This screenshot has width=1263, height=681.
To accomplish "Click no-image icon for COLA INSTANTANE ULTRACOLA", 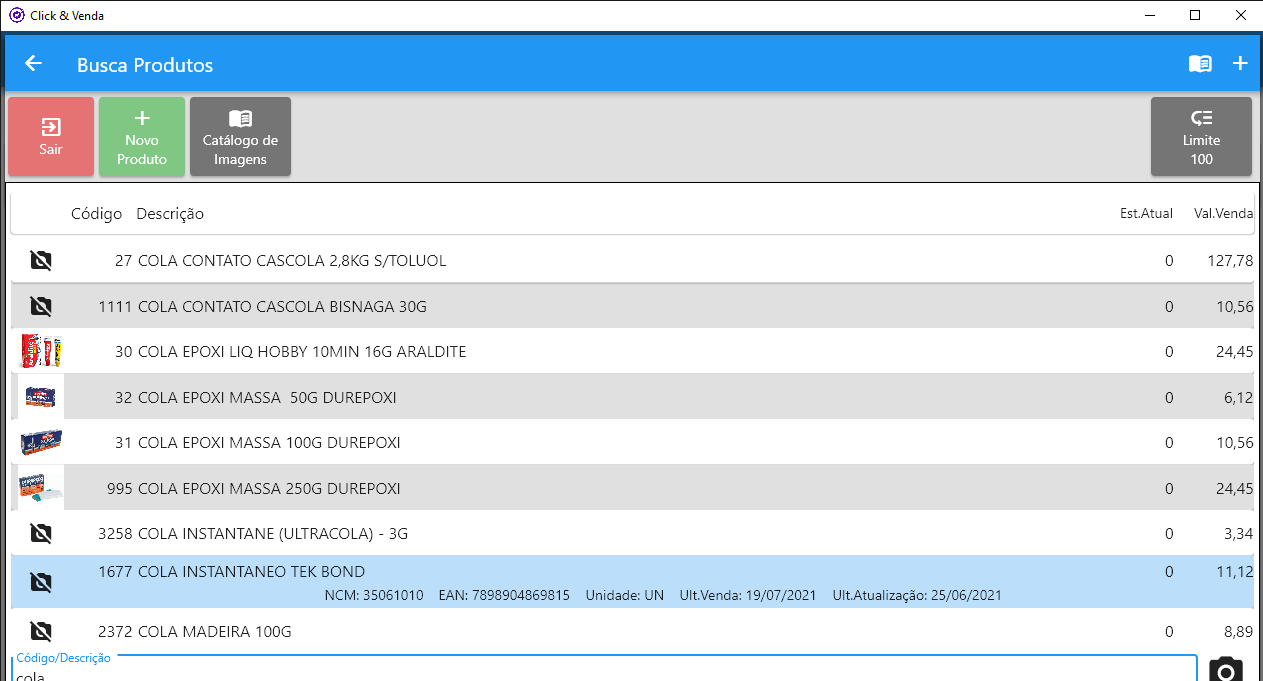I will click(41, 534).
